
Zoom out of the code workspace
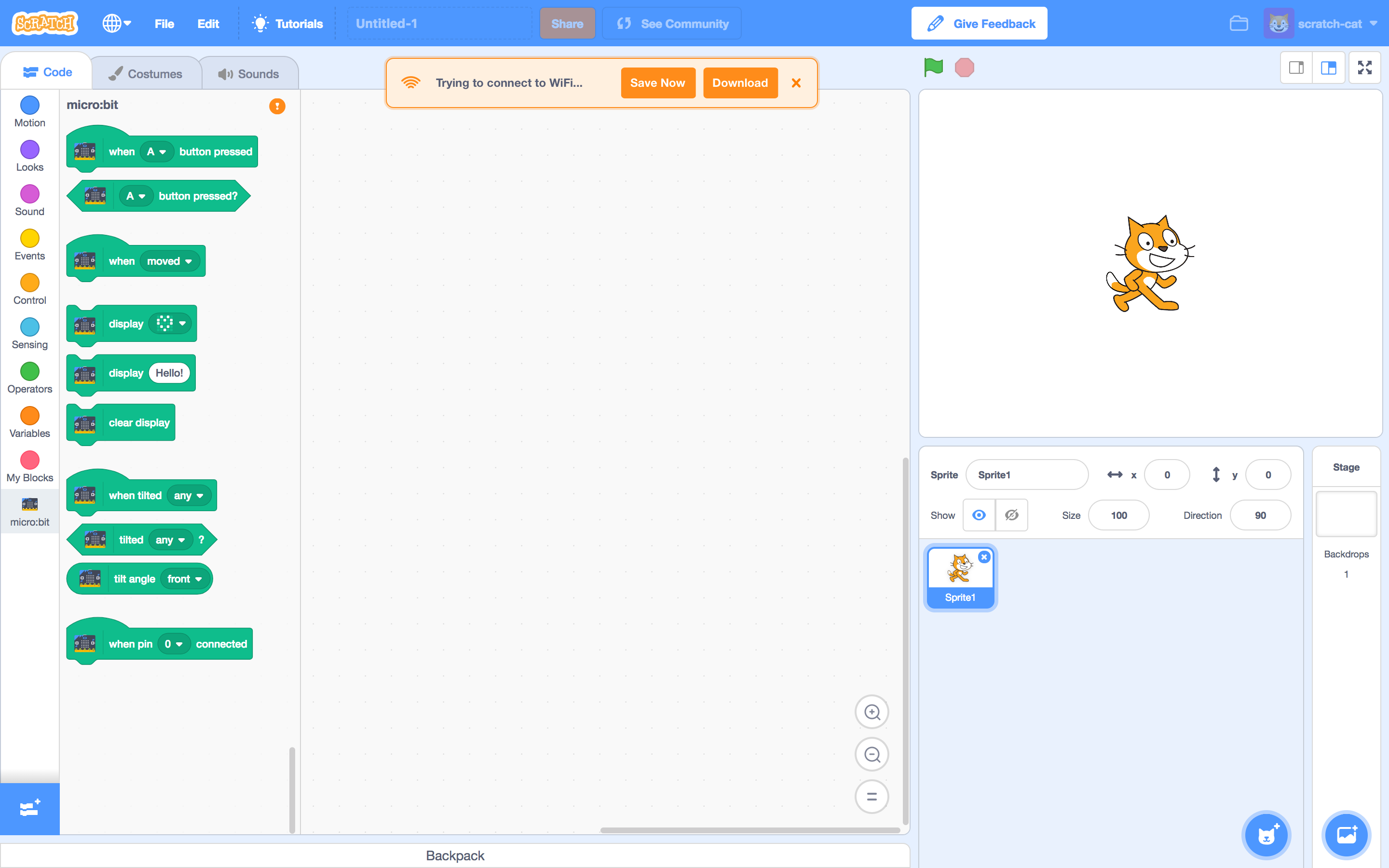[x=872, y=754]
